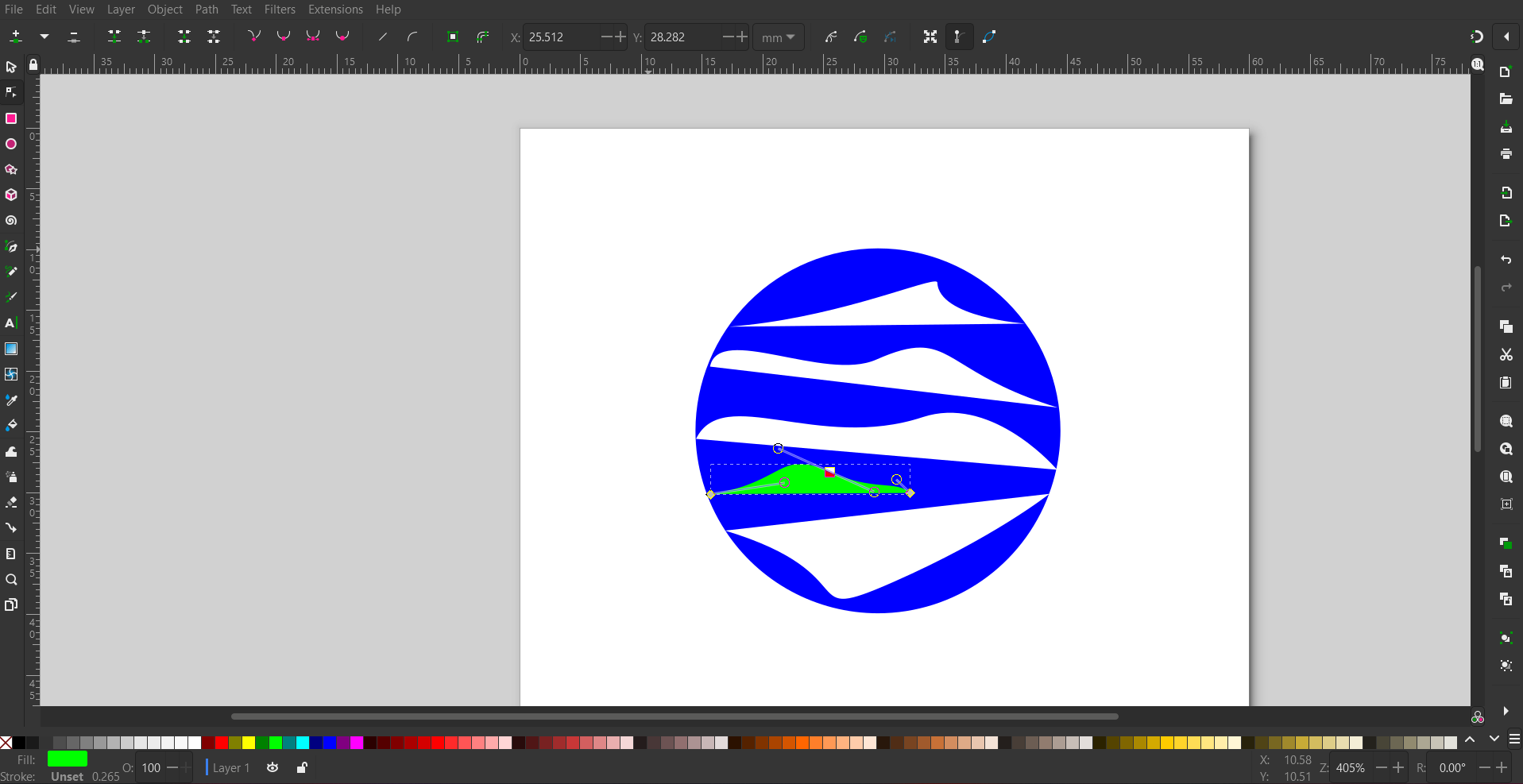The height and width of the screenshot is (784, 1523).
Task: Select the Mesh gradient tool
Action: pyautogui.click(x=11, y=374)
